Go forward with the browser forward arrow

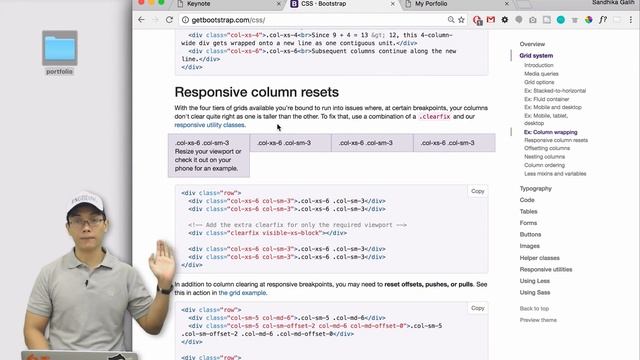point(155,20)
